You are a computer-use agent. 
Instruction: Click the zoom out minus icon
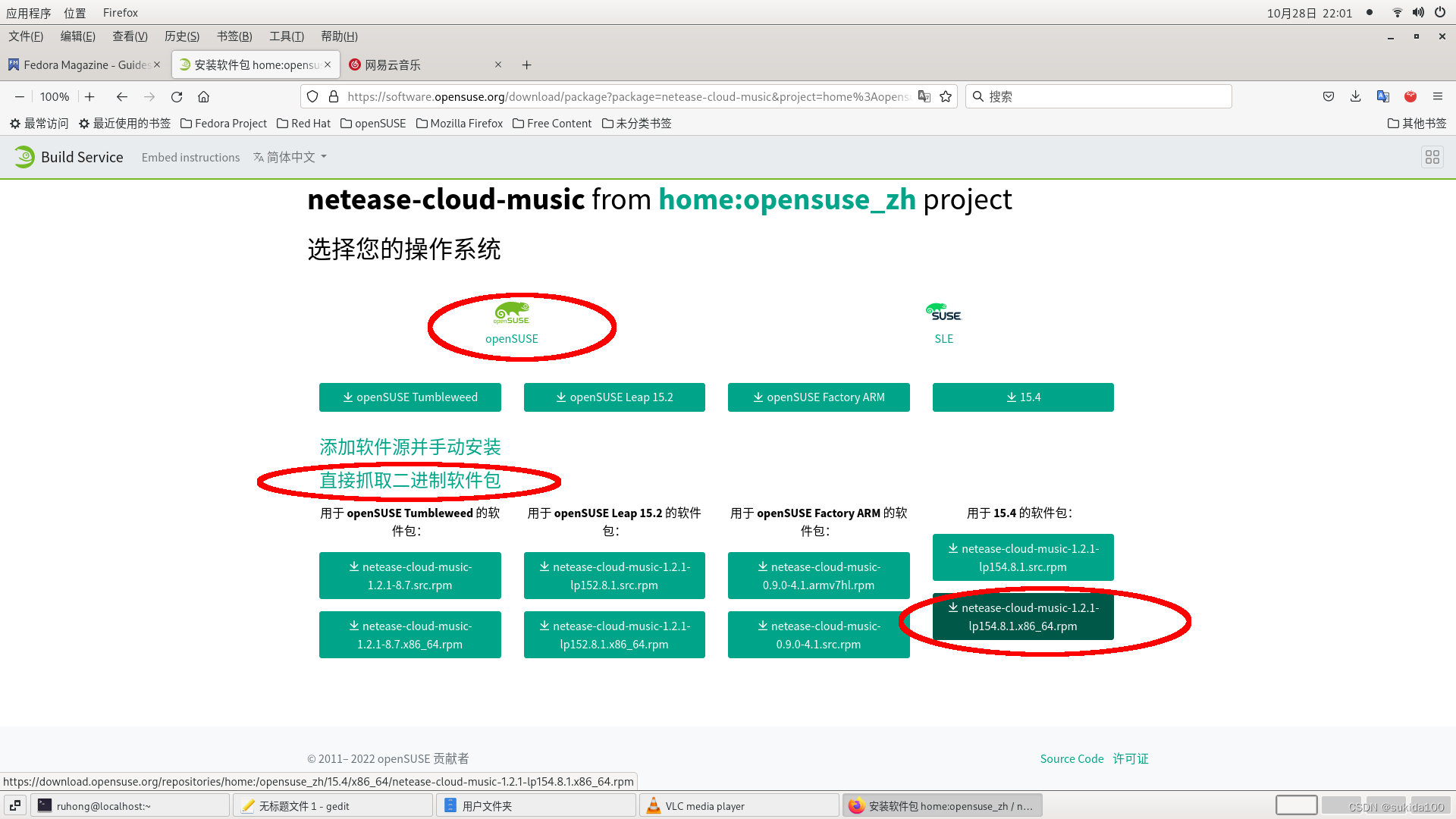(20, 96)
